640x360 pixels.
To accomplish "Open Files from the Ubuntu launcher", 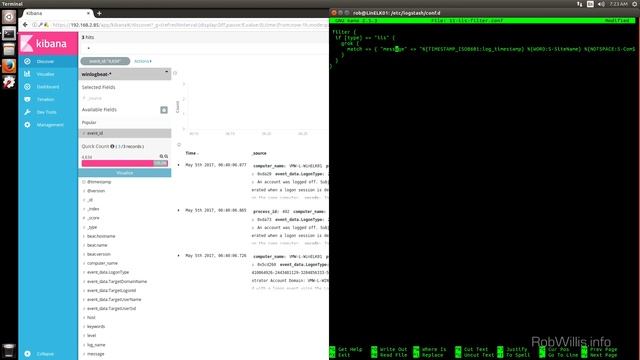I will [x=9, y=49].
